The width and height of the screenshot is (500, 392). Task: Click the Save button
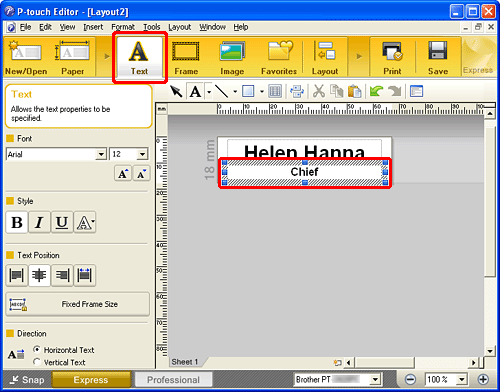(x=438, y=57)
